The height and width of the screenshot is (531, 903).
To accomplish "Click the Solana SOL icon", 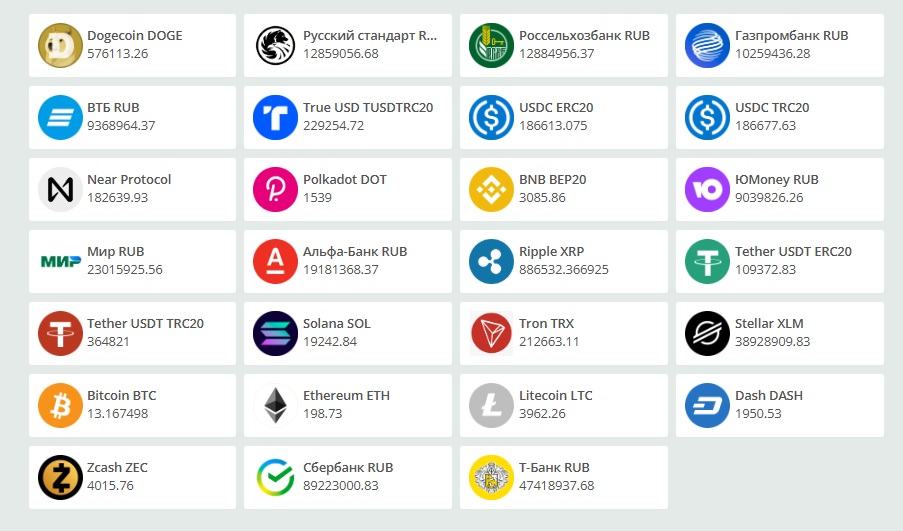I will (x=276, y=333).
